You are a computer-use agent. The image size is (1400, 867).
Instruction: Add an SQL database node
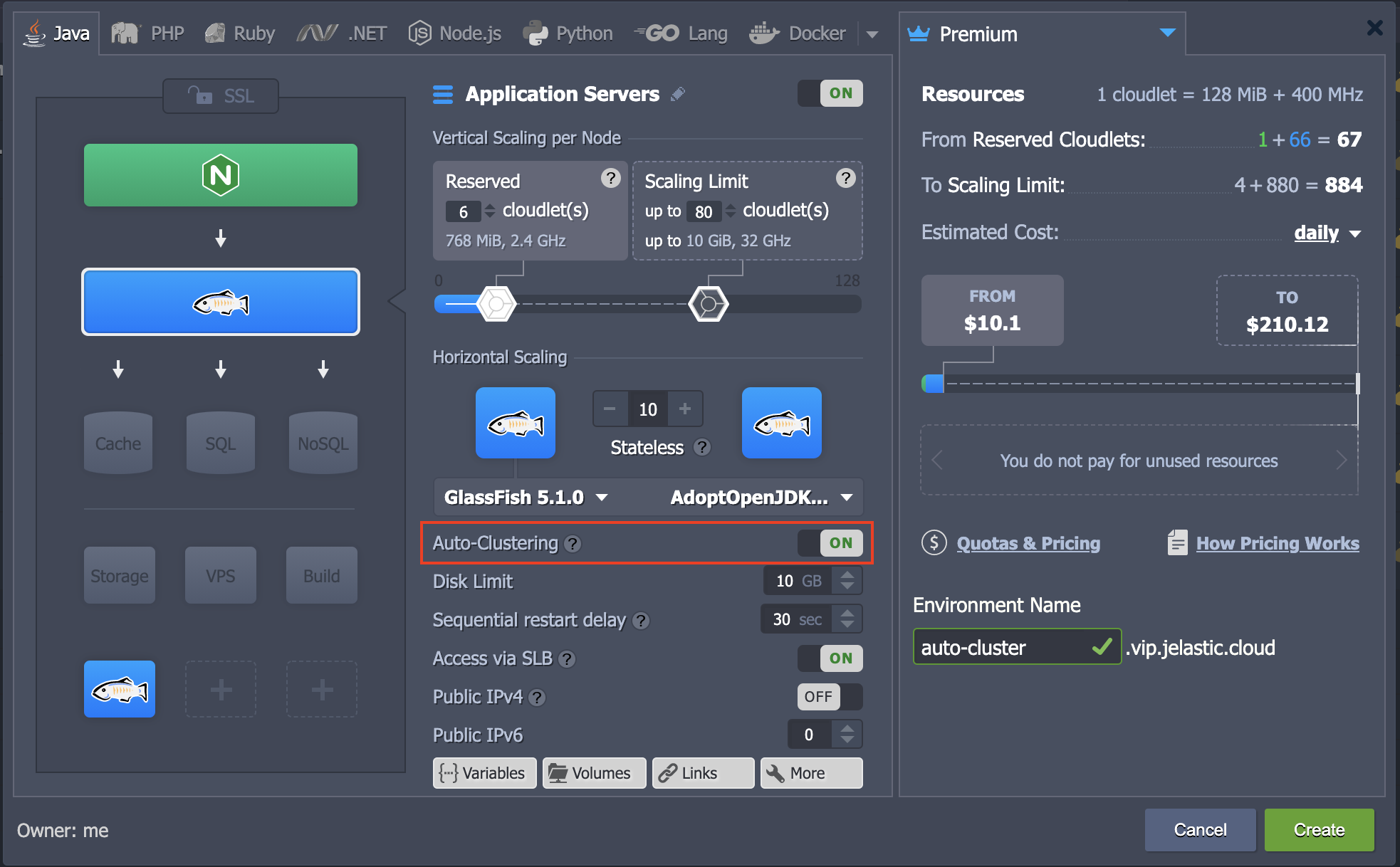click(221, 443)
